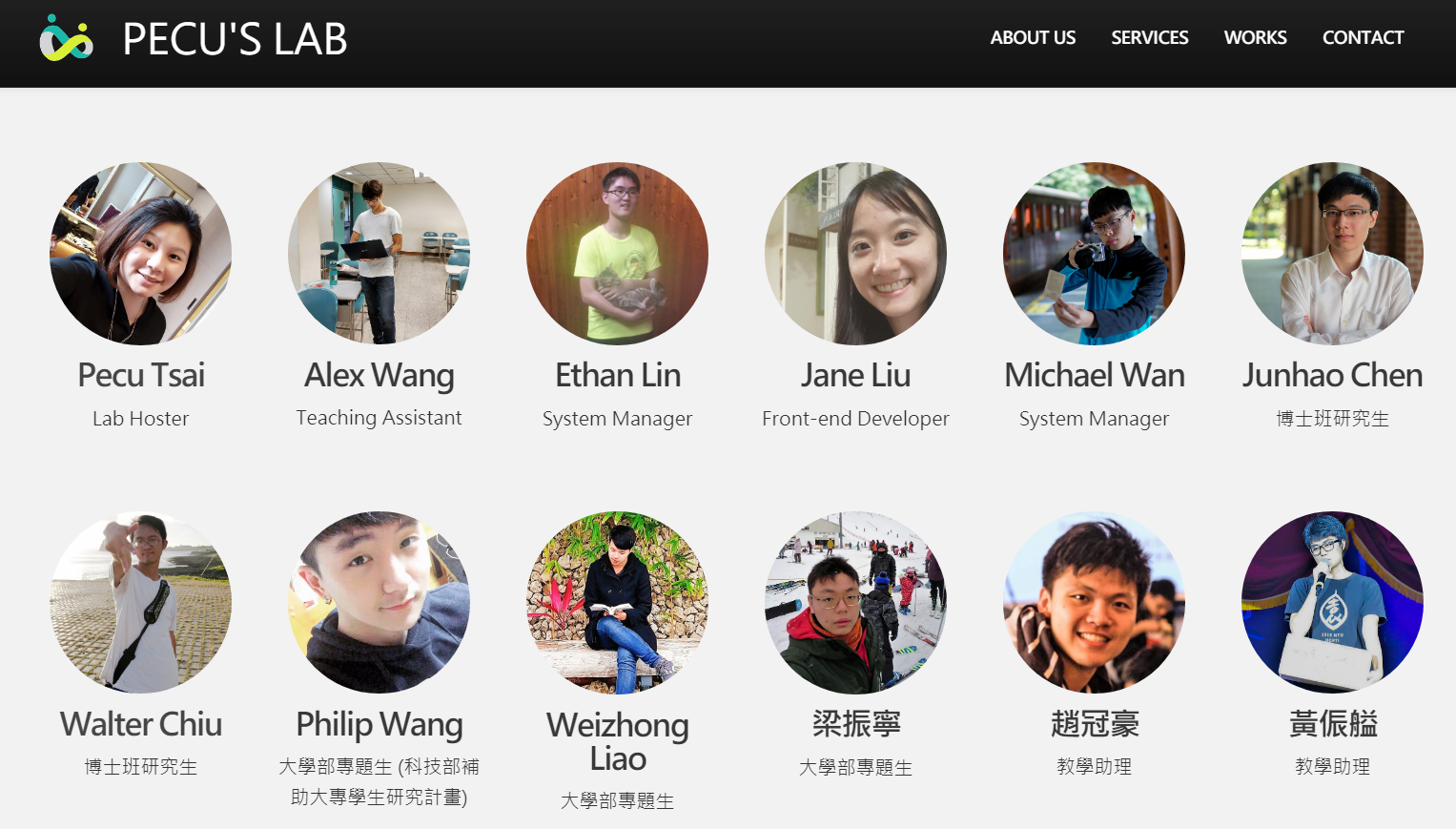The image size is (1456, 829).
Task: Click the 梁振寧 ski slope photo
Action: click(855, 602)
